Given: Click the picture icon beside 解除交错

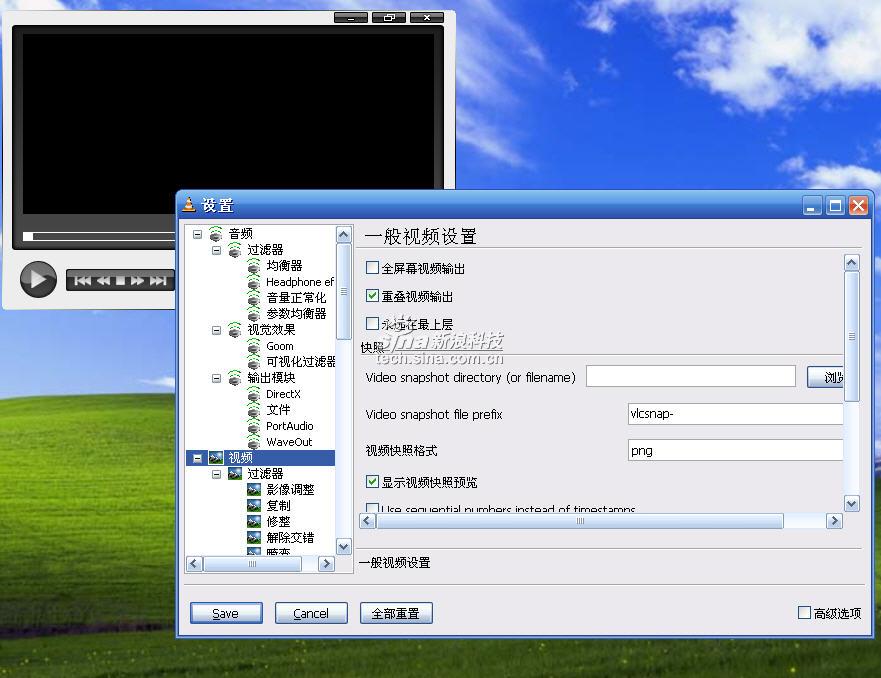Looking at the screenshot, I should point(254,538).
